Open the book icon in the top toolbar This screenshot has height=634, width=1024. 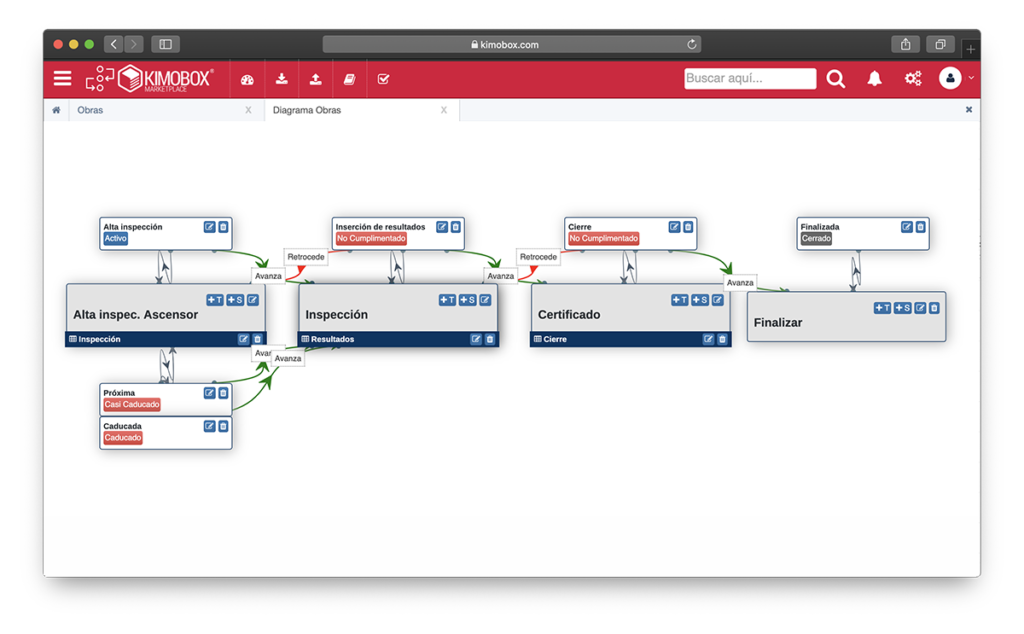click(x=349, y=79)
